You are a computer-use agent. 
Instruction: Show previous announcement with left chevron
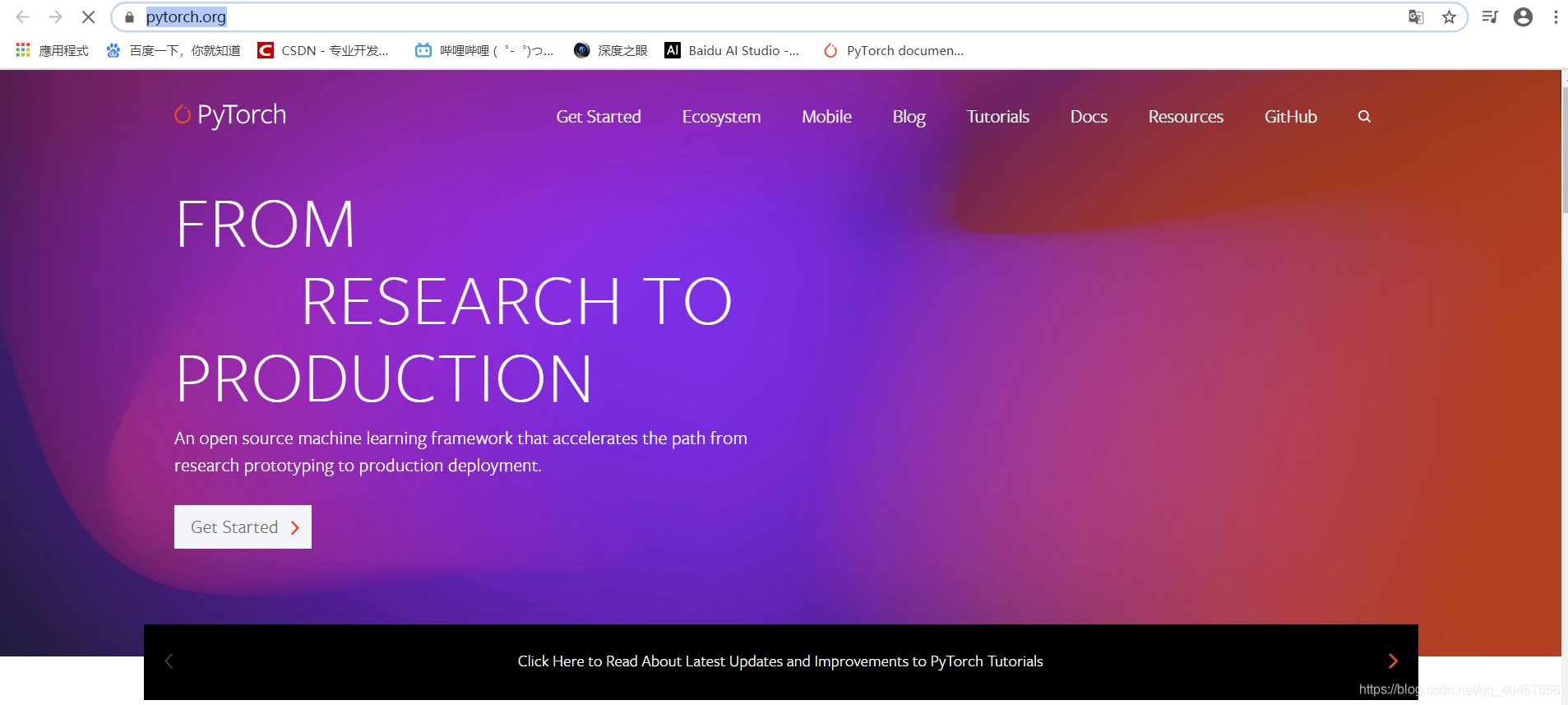[169, 661]
